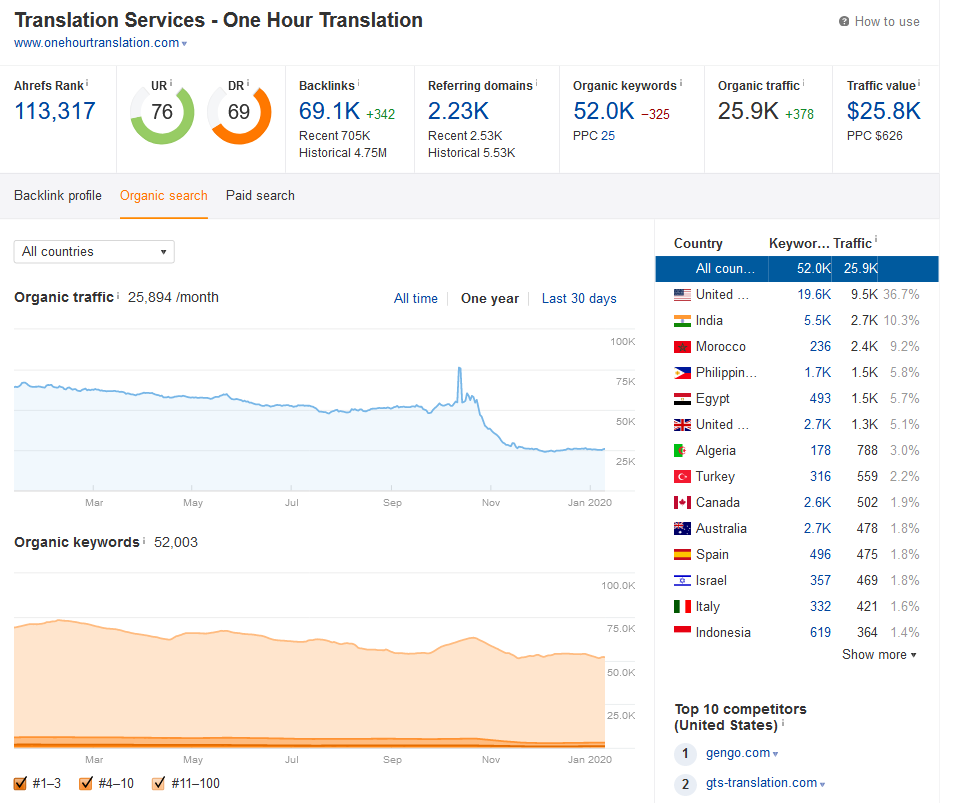The height and width of the screenshot is (803, 958).
Task: Expand Show more countries
Action: coord(879,654)
